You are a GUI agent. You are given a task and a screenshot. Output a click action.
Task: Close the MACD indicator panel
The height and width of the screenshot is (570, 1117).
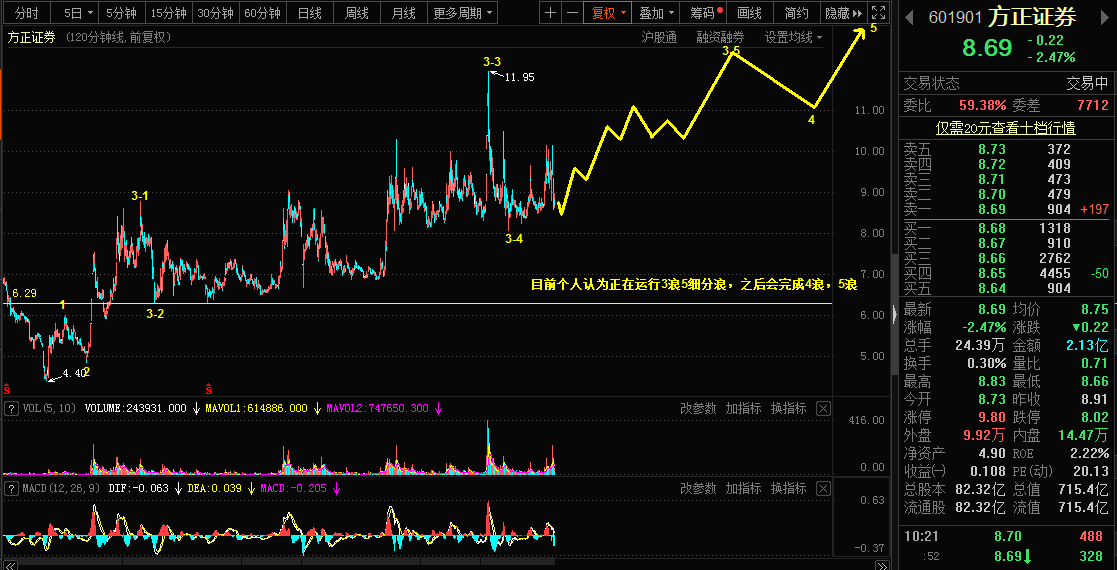tap(823, 488)
